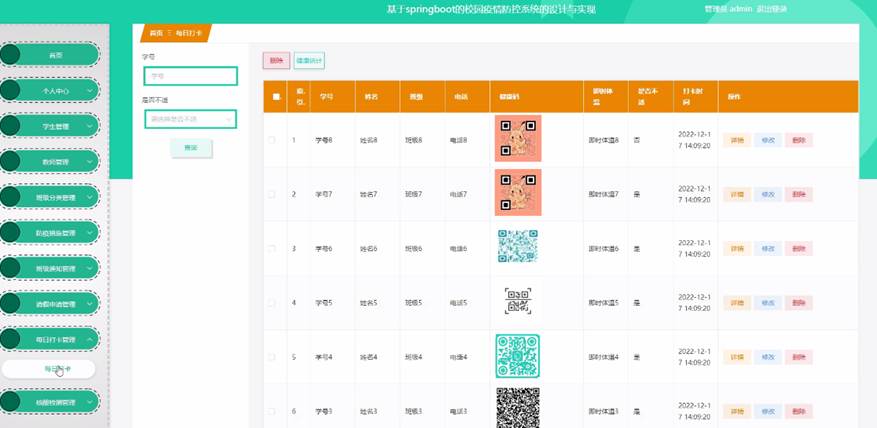Collapse the 每日打卡管理 menu chevron
Viewport: 877px width, 428px height.
click(90, 339)
